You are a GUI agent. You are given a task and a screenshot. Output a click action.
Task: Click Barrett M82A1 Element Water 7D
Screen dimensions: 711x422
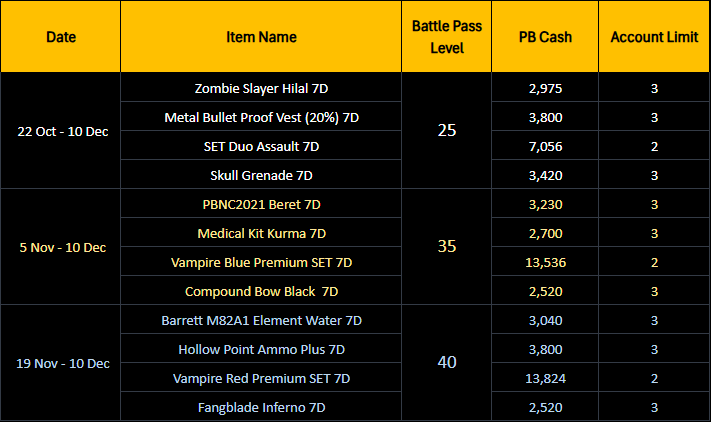261,320
